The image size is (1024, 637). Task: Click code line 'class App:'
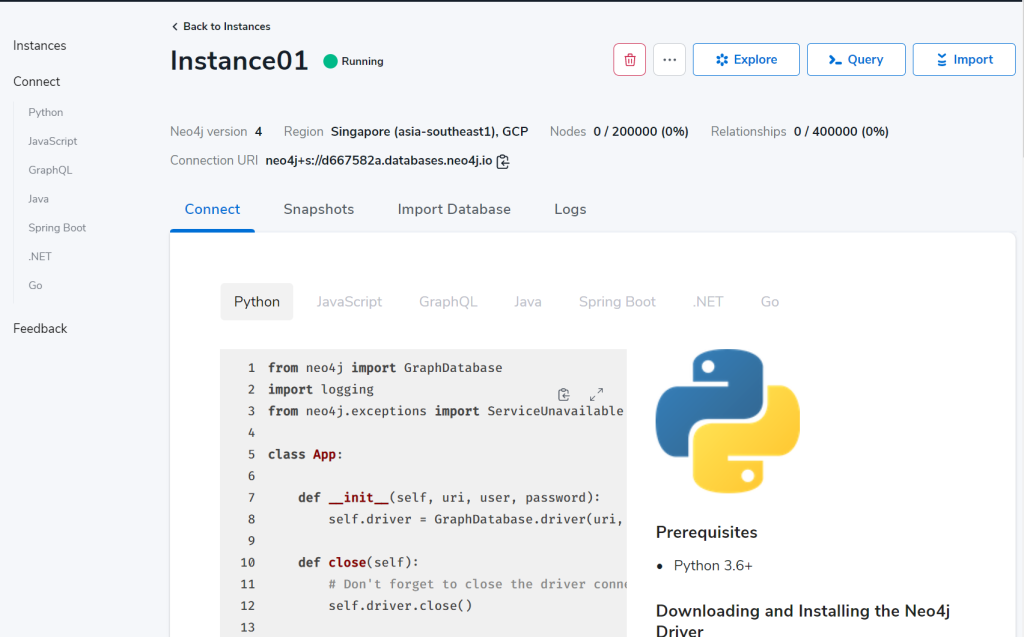pyautogui.click(x=305, y=454)
